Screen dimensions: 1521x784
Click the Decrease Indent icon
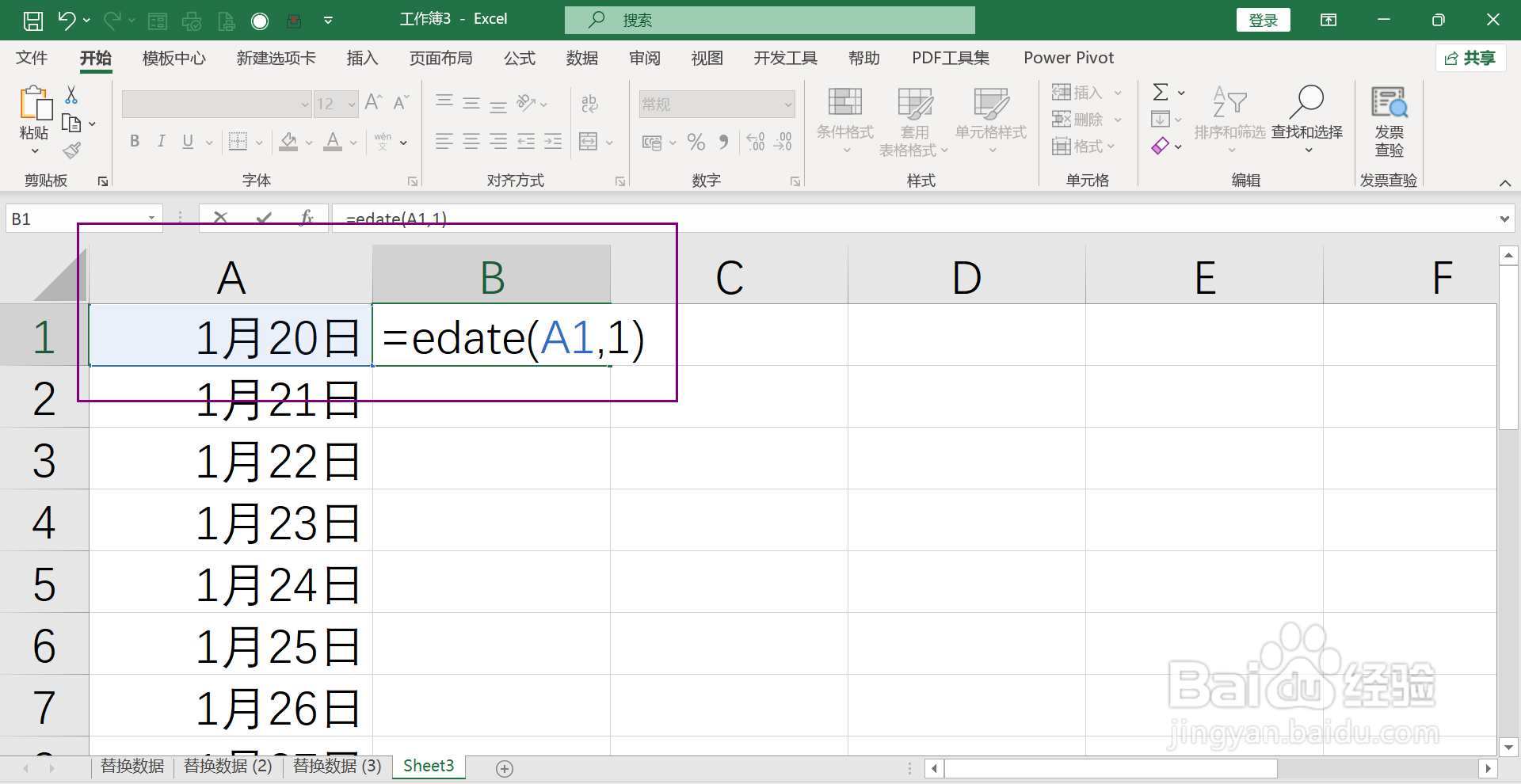click(526, 142)
